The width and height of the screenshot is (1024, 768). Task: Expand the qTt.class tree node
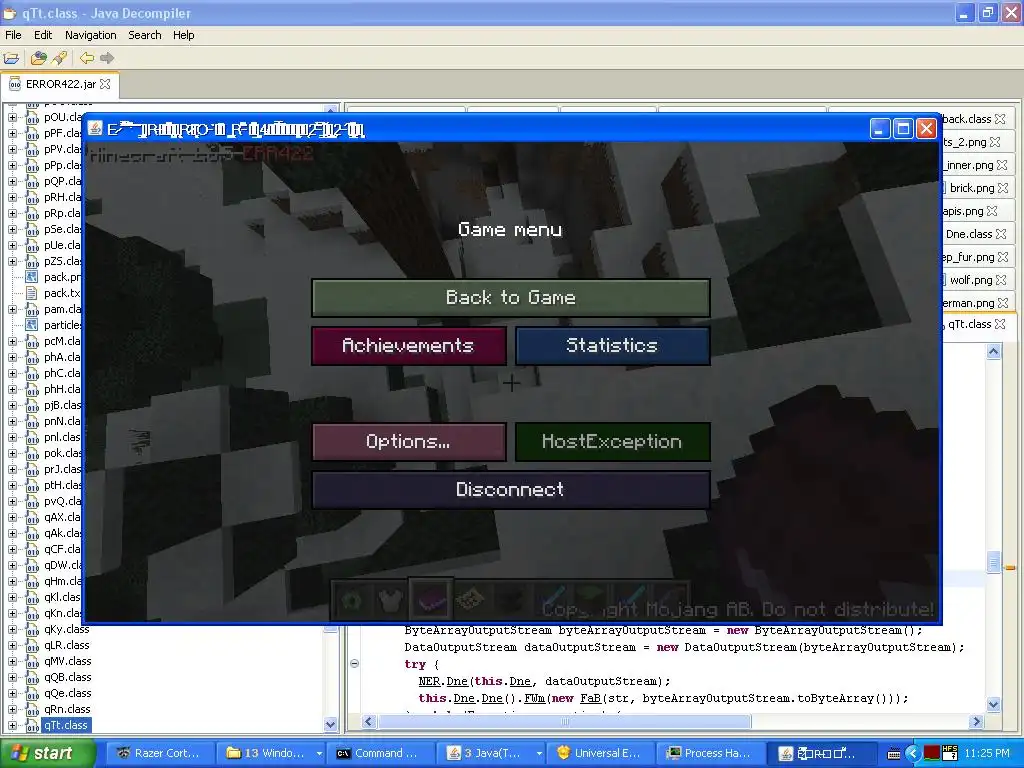[12, 726]
